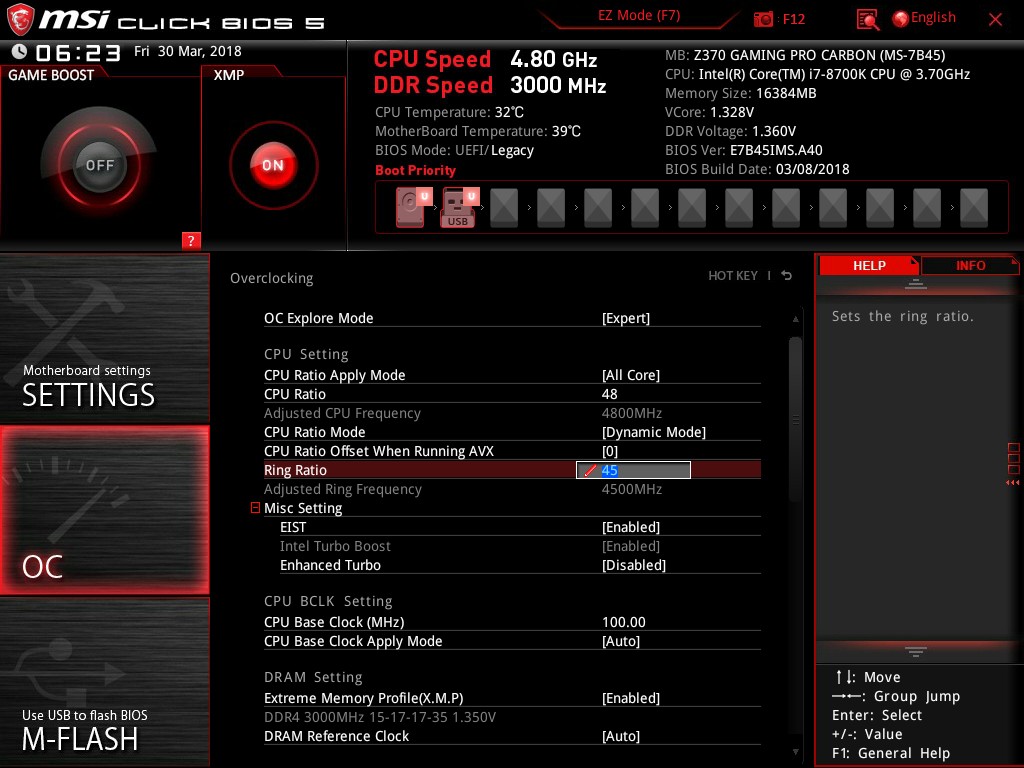Click the third empty boot priority slot
The height and width of the screenshot is (768, 1024).
click(x=598, y=208)
